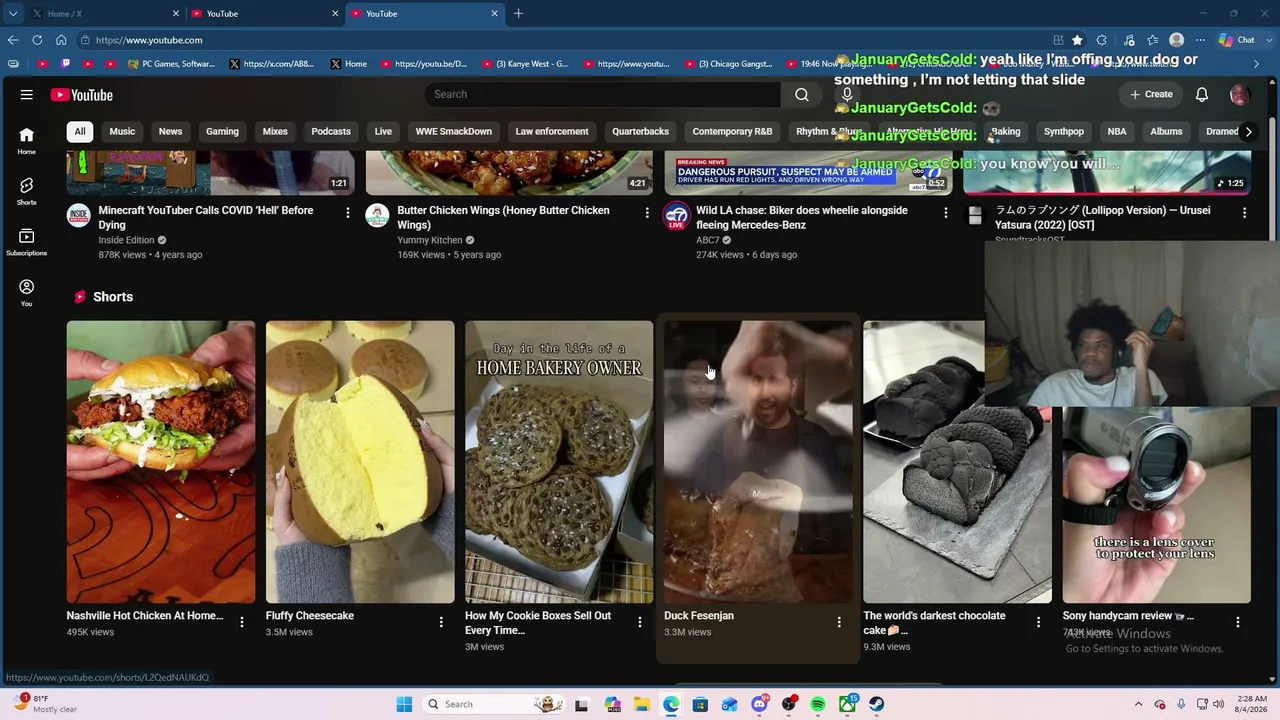Open the Fluffy Cheesecake short title
The image size is (1280, 720).
point(310,616)
